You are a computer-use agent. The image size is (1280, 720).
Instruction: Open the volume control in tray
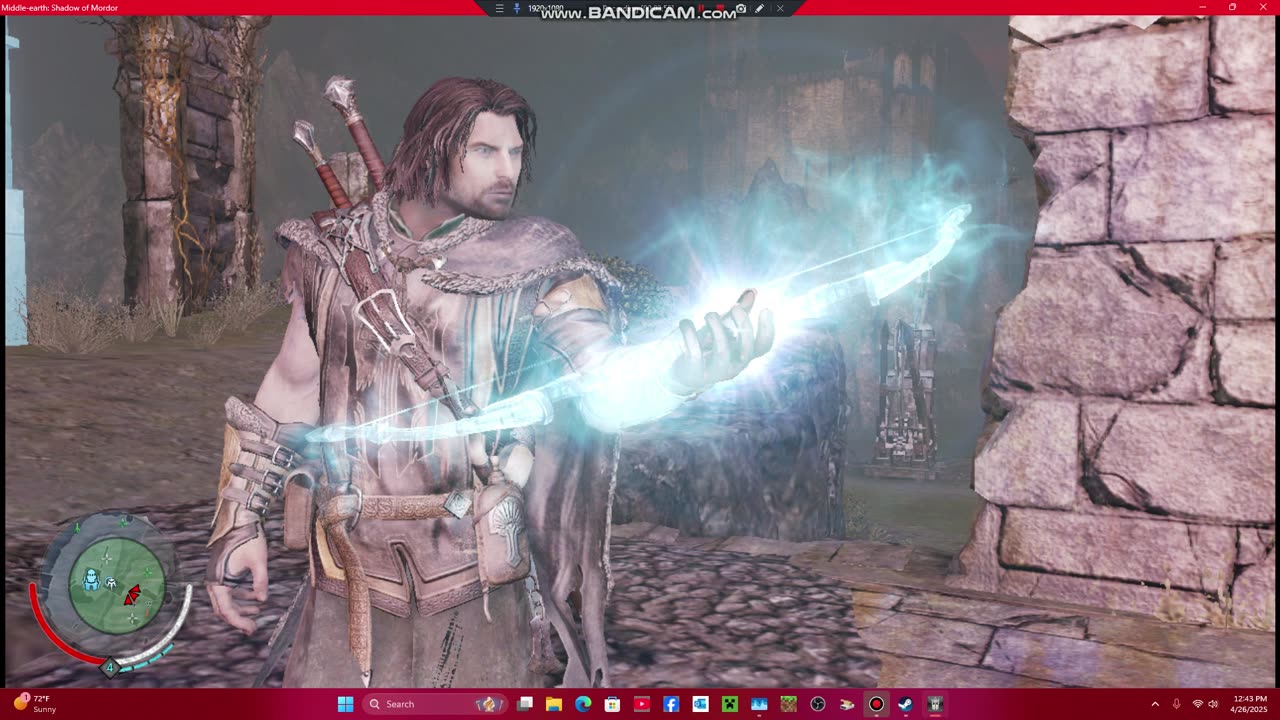click(1215, 704)
